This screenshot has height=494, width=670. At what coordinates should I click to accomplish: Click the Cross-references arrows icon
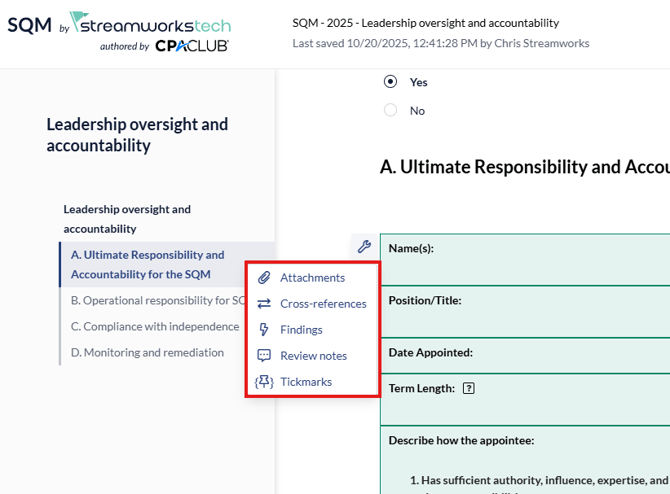pyautogui.click(x=264, y=304)
